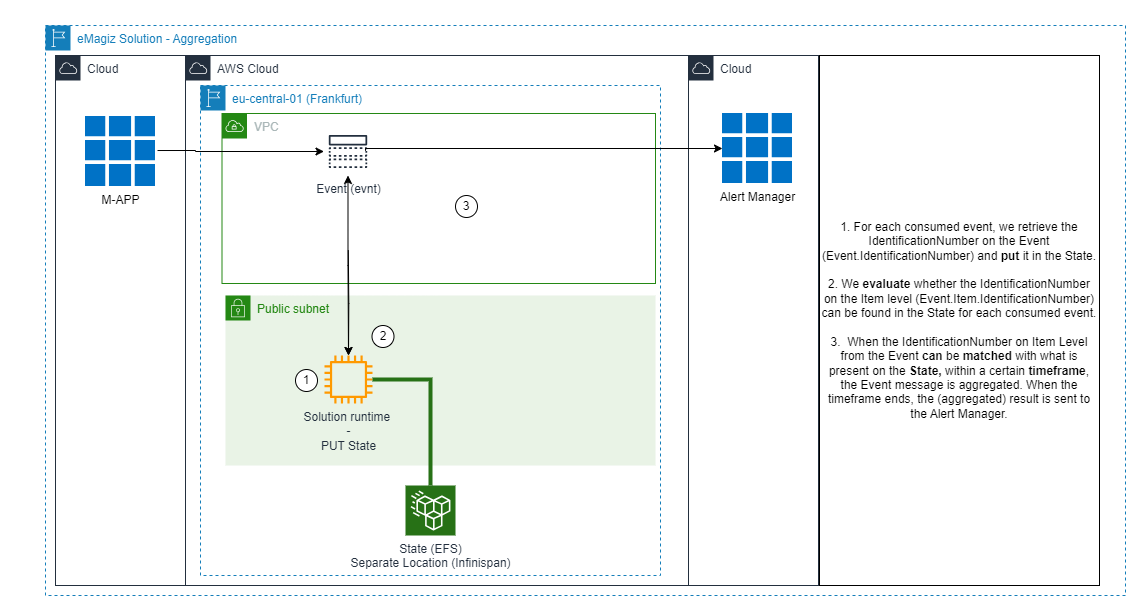Click the eu-central-01 Frankfurt flag icon
This screenshot has height=596, width=1126.
(x=214, y=98)
